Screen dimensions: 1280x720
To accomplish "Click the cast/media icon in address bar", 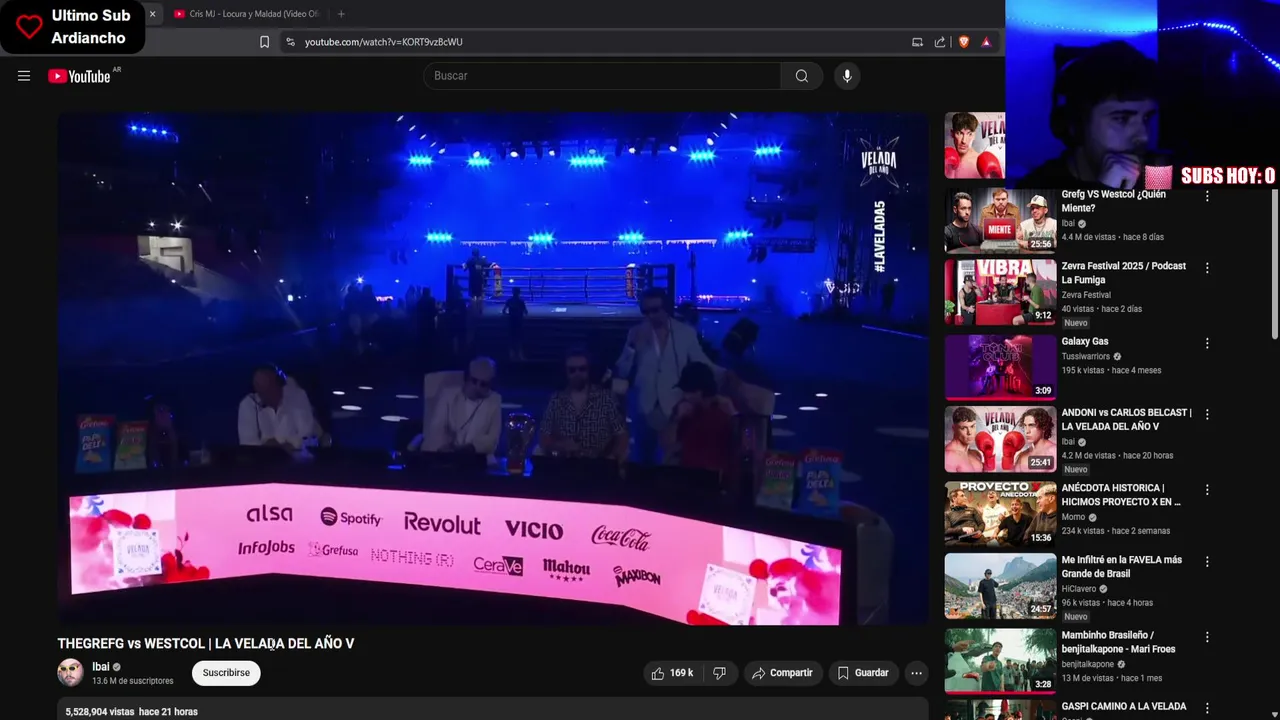I will click(917, 42).
